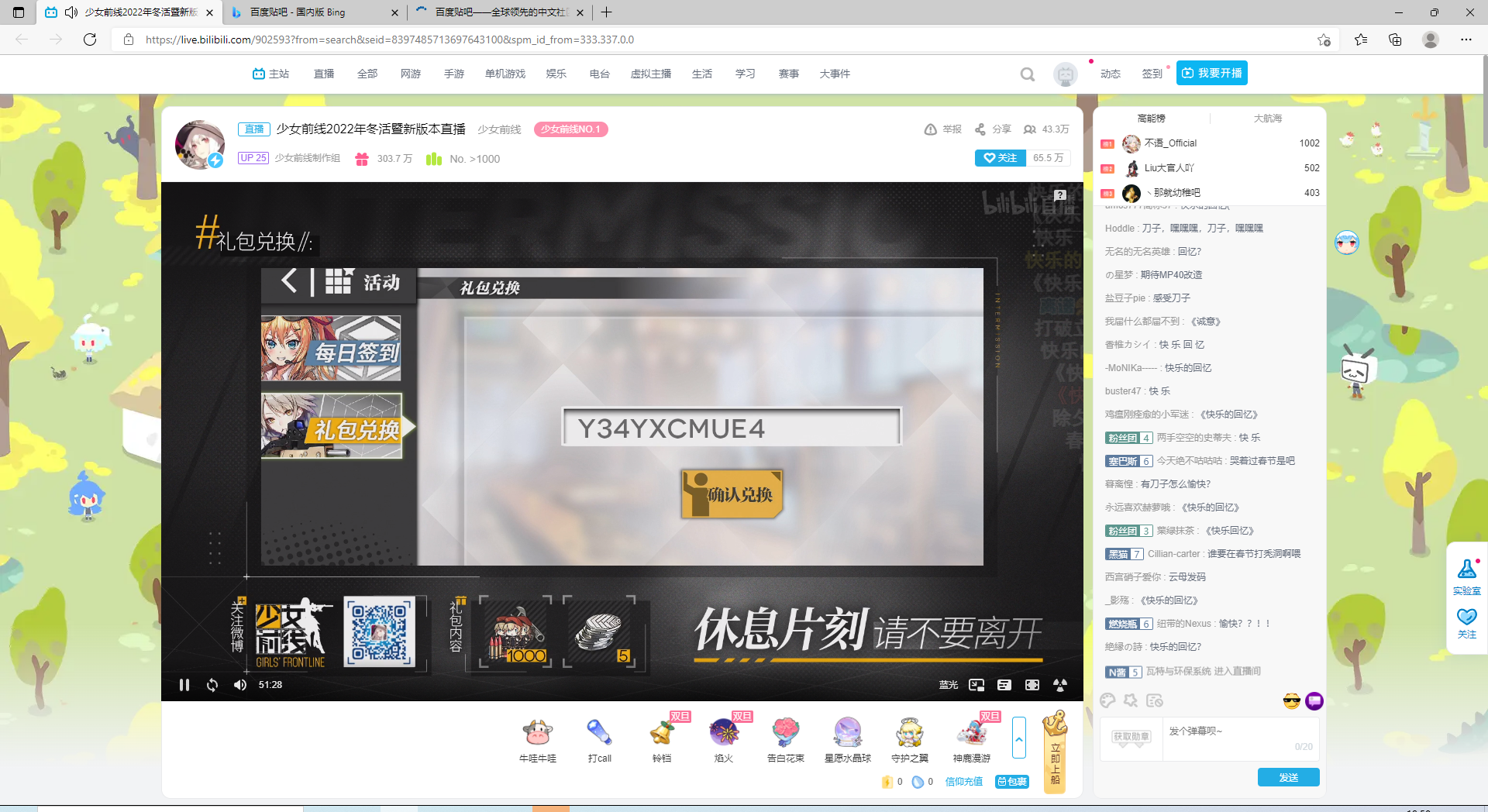Open 少女前线制作组 streamer name link

click(x=308, y=158)
